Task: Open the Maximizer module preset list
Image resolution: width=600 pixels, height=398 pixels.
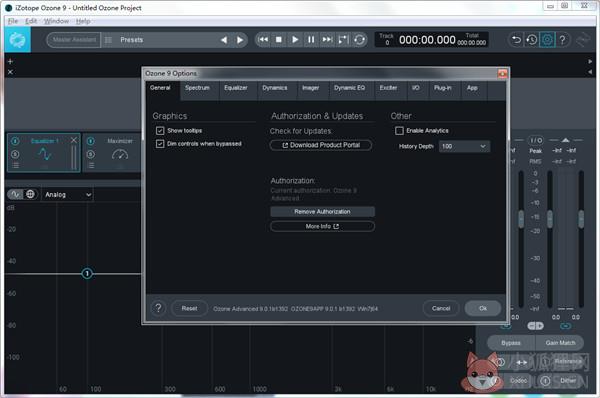Action: point(91,165)
